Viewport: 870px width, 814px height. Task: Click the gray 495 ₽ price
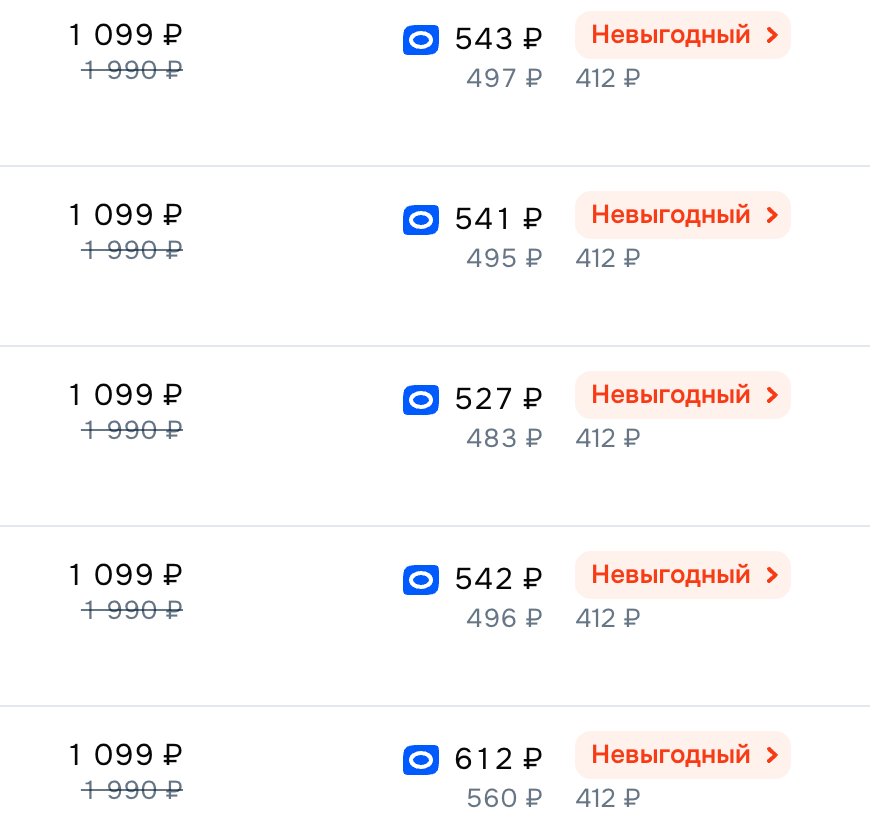click(x=503, y=259)
